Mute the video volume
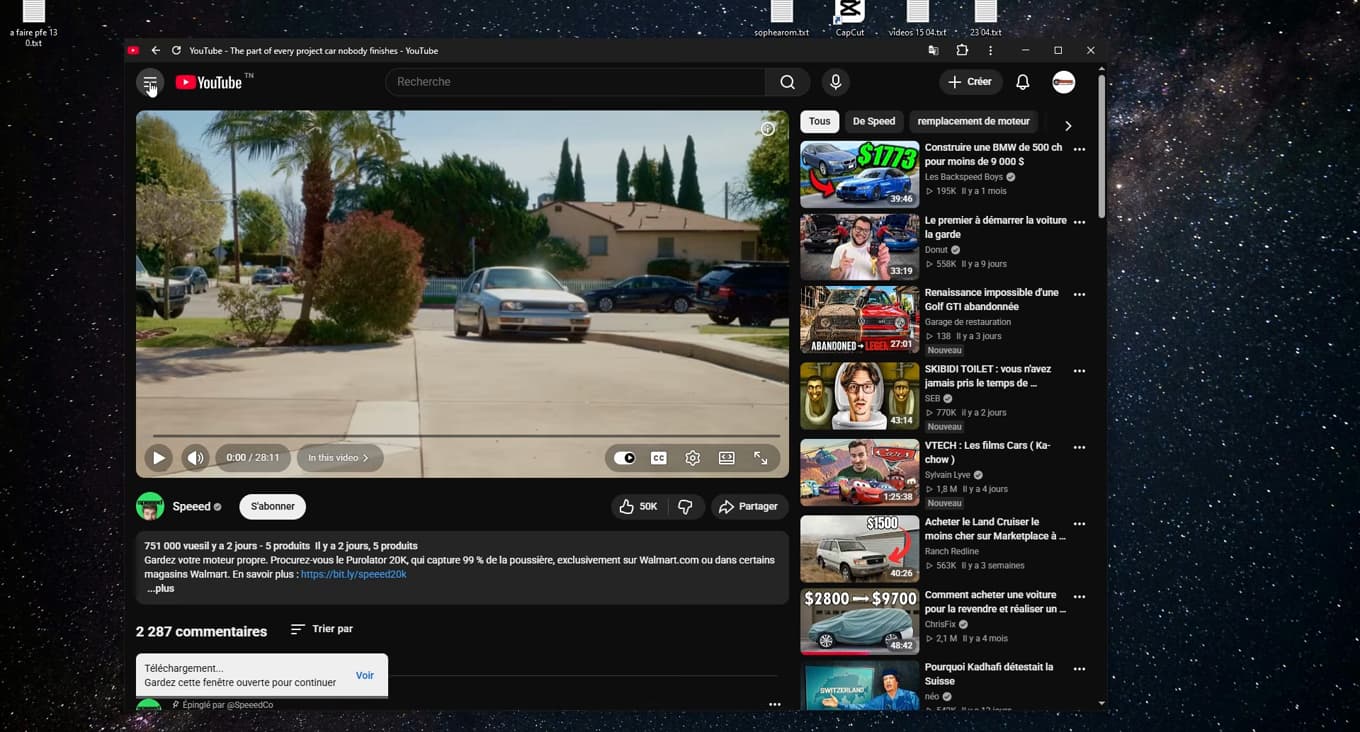Viewport: 1360px width, 732px height. tap(195, 458)
